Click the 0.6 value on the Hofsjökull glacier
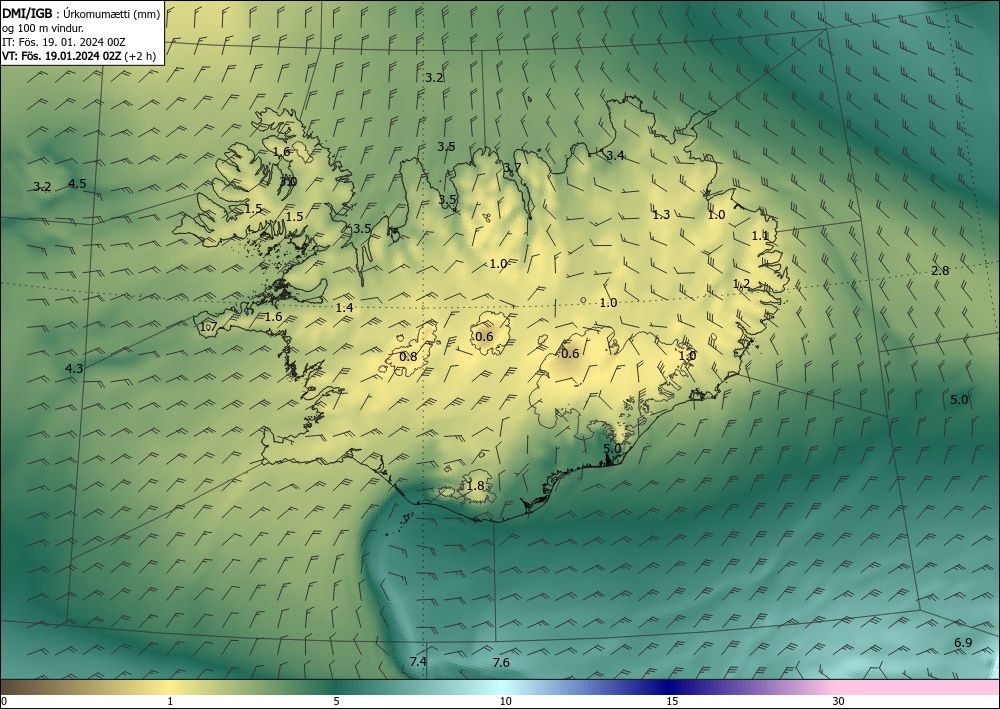The width and height of the screenshot is (1000, 709). tap(485, 337)
